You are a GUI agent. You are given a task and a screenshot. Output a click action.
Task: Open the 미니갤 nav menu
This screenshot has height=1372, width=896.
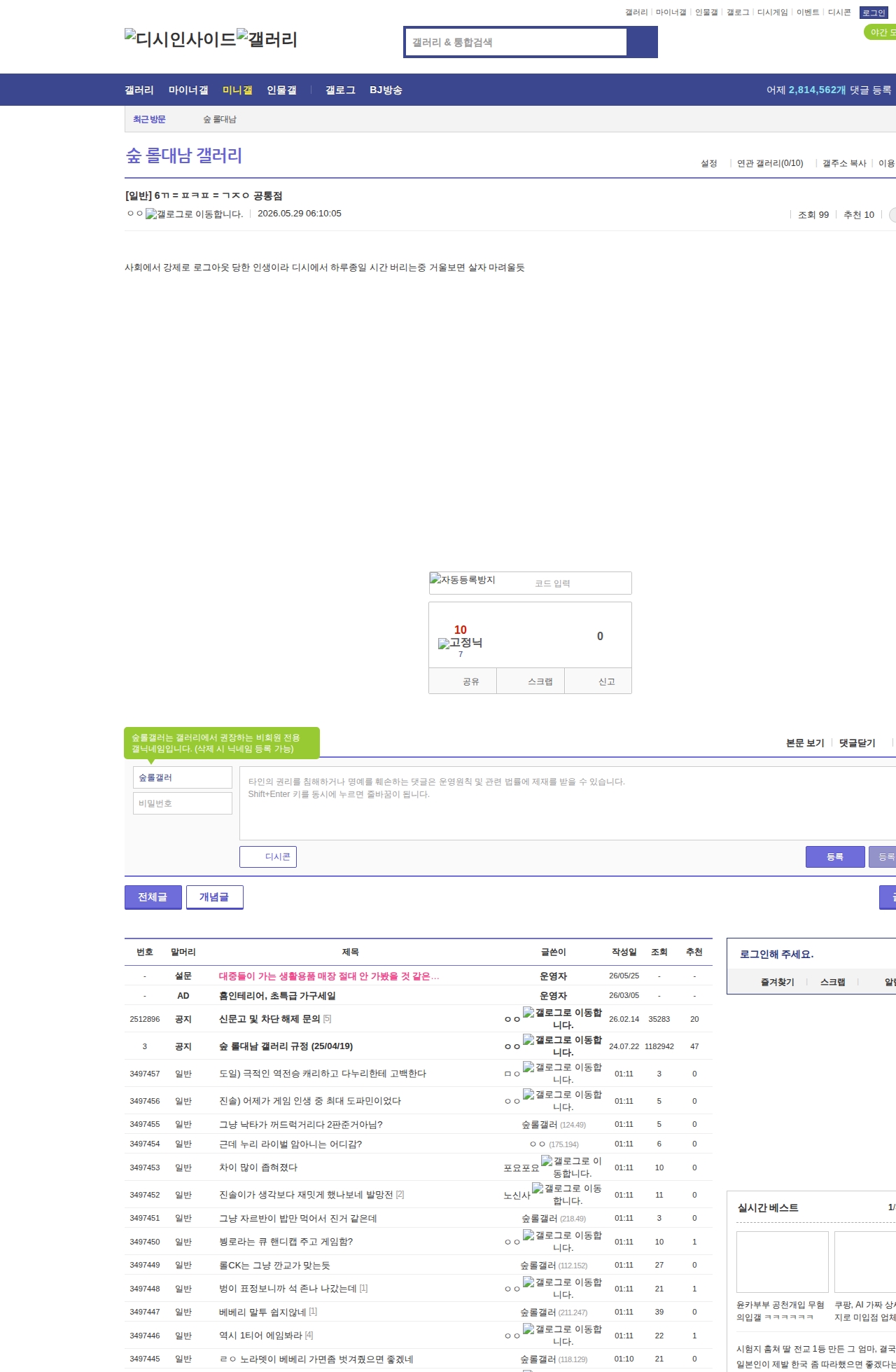tap(237, 90)
